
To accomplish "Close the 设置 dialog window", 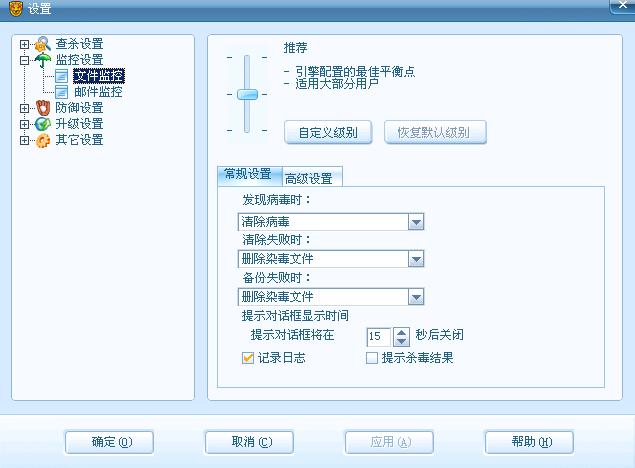I will point(622,6).
